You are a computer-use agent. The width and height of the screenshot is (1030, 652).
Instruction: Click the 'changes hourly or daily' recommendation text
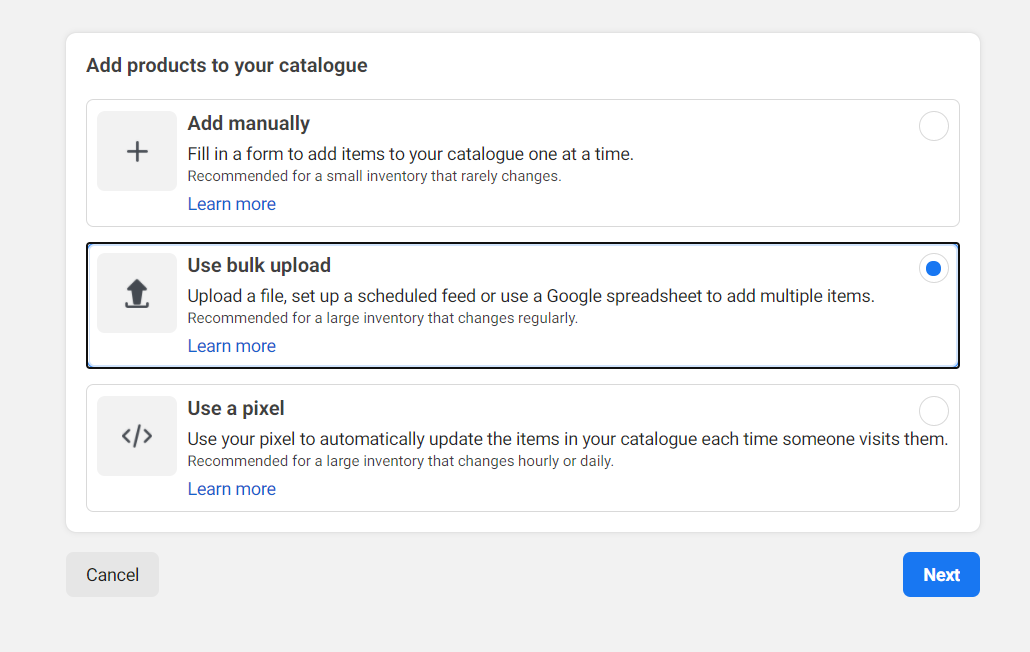(400, 461)
